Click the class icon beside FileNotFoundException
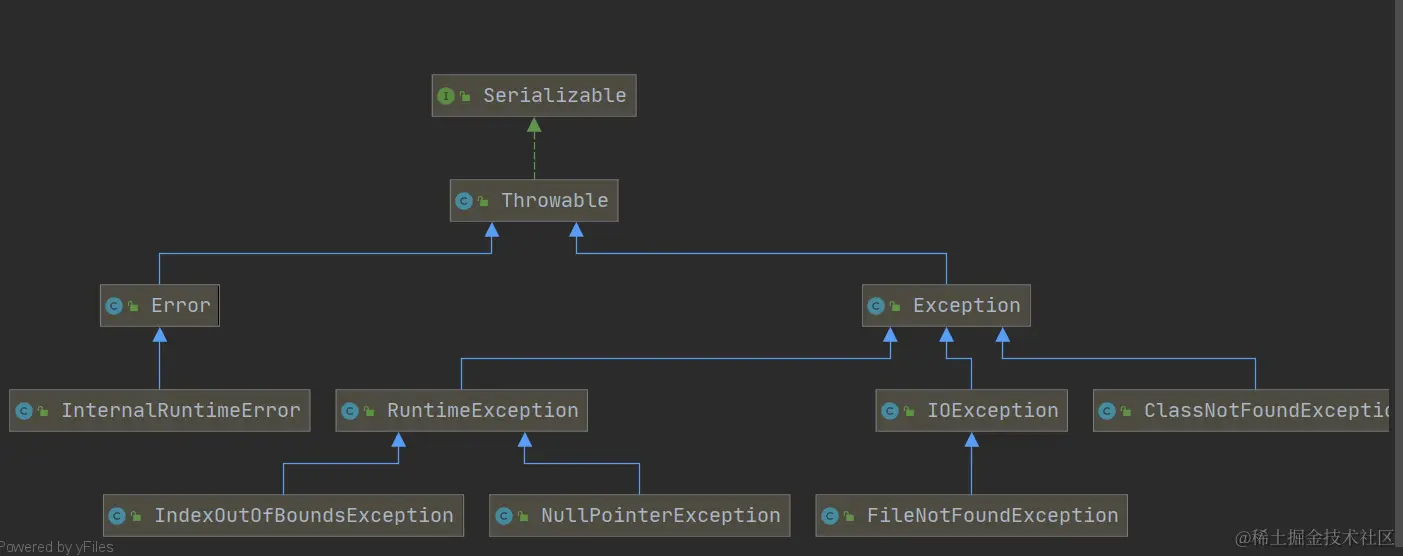The width and height of the screenshot is (1403, 556). [x=830, y=516]
